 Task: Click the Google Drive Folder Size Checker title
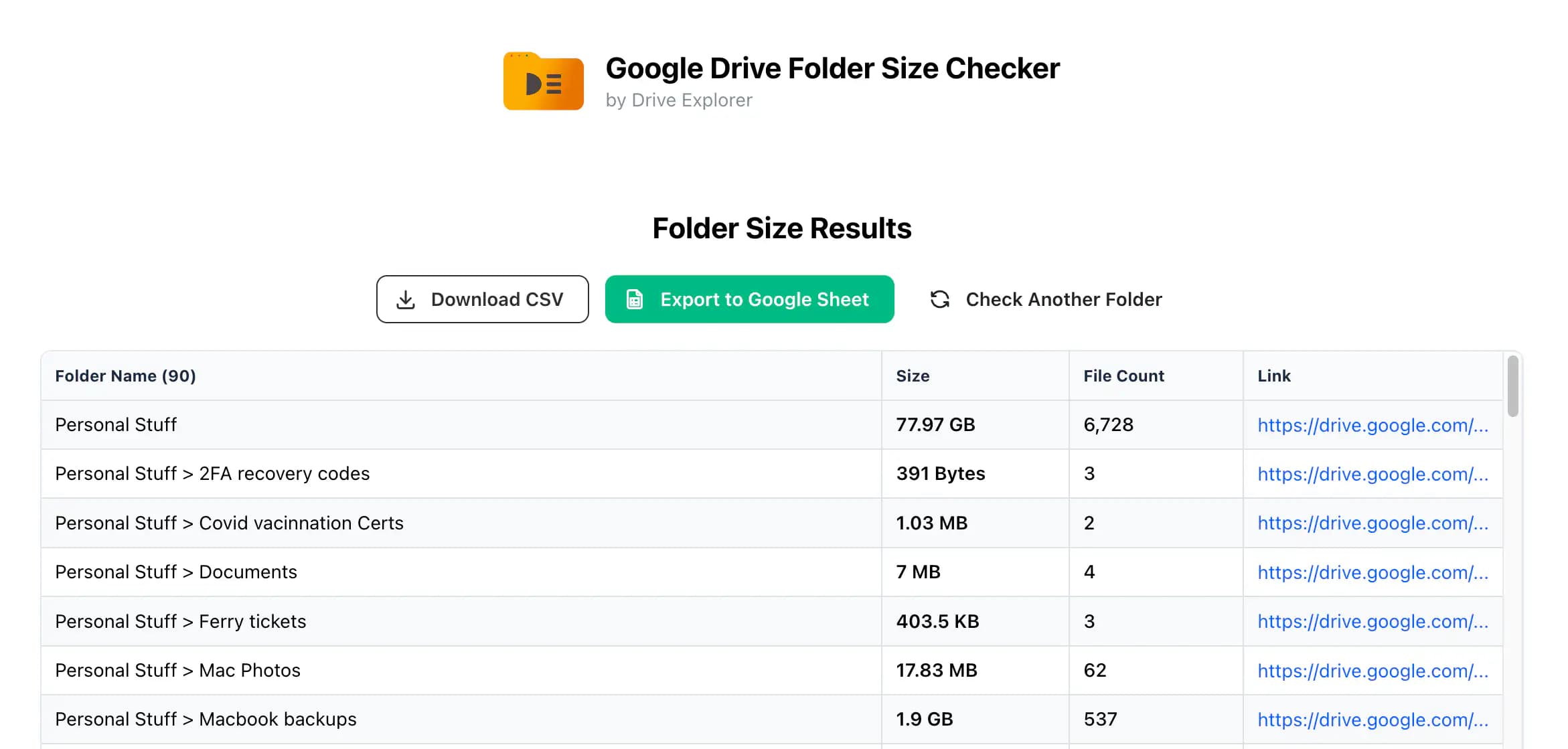[x=832, y=68]
